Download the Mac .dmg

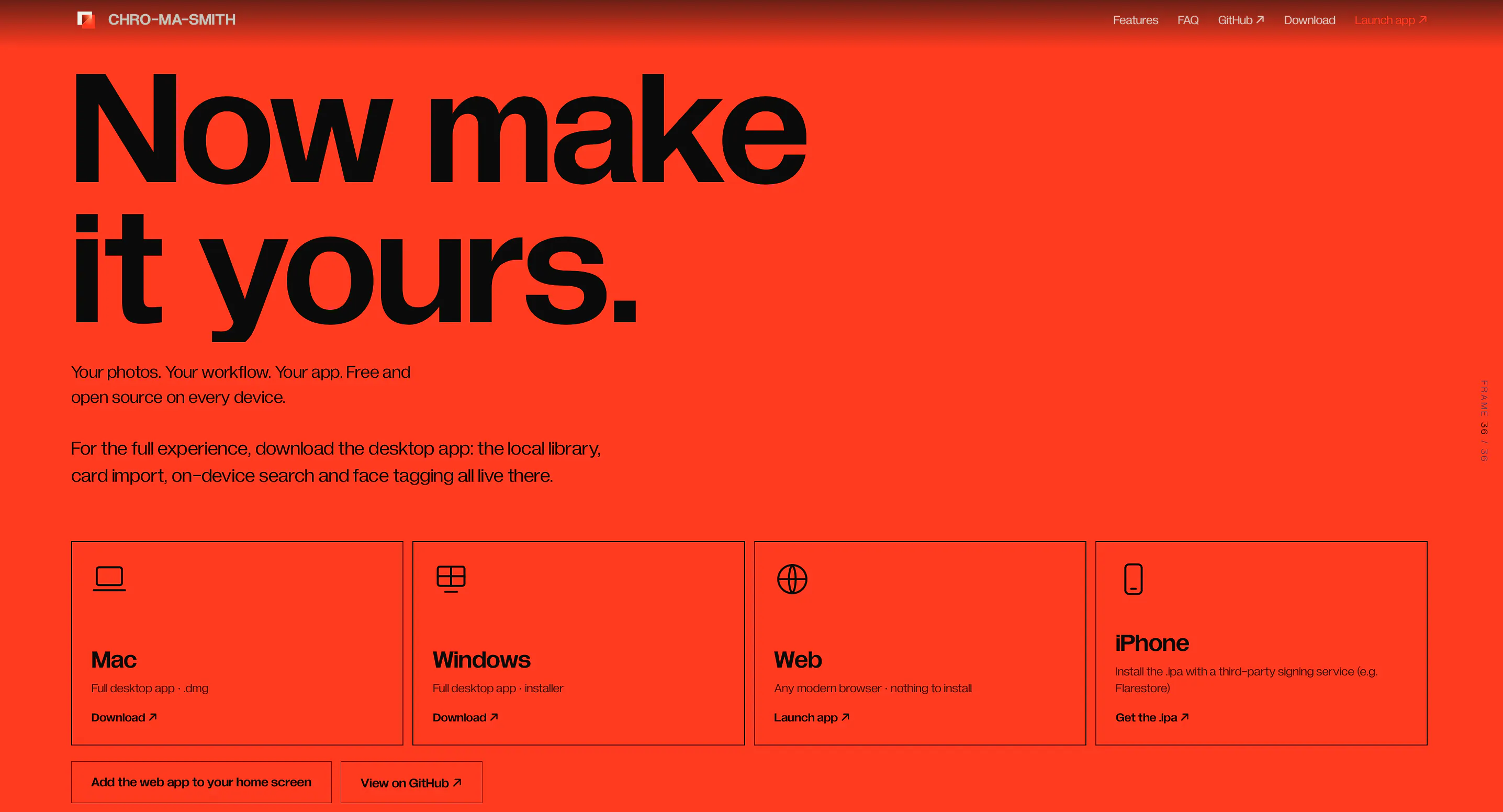(x=124, y=717)
